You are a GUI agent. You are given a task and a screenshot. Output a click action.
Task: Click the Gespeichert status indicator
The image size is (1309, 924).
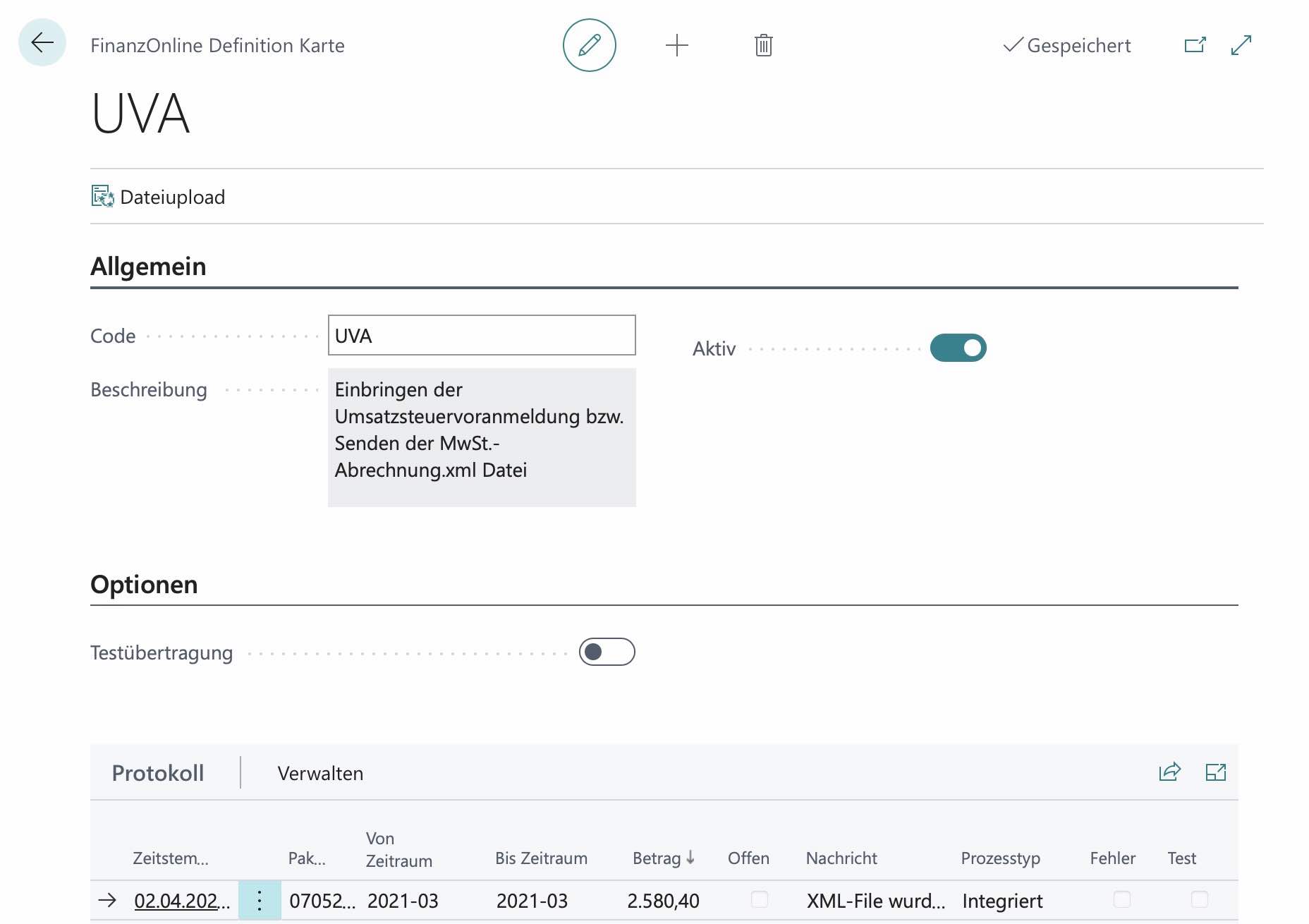(x=1067, y=45)
